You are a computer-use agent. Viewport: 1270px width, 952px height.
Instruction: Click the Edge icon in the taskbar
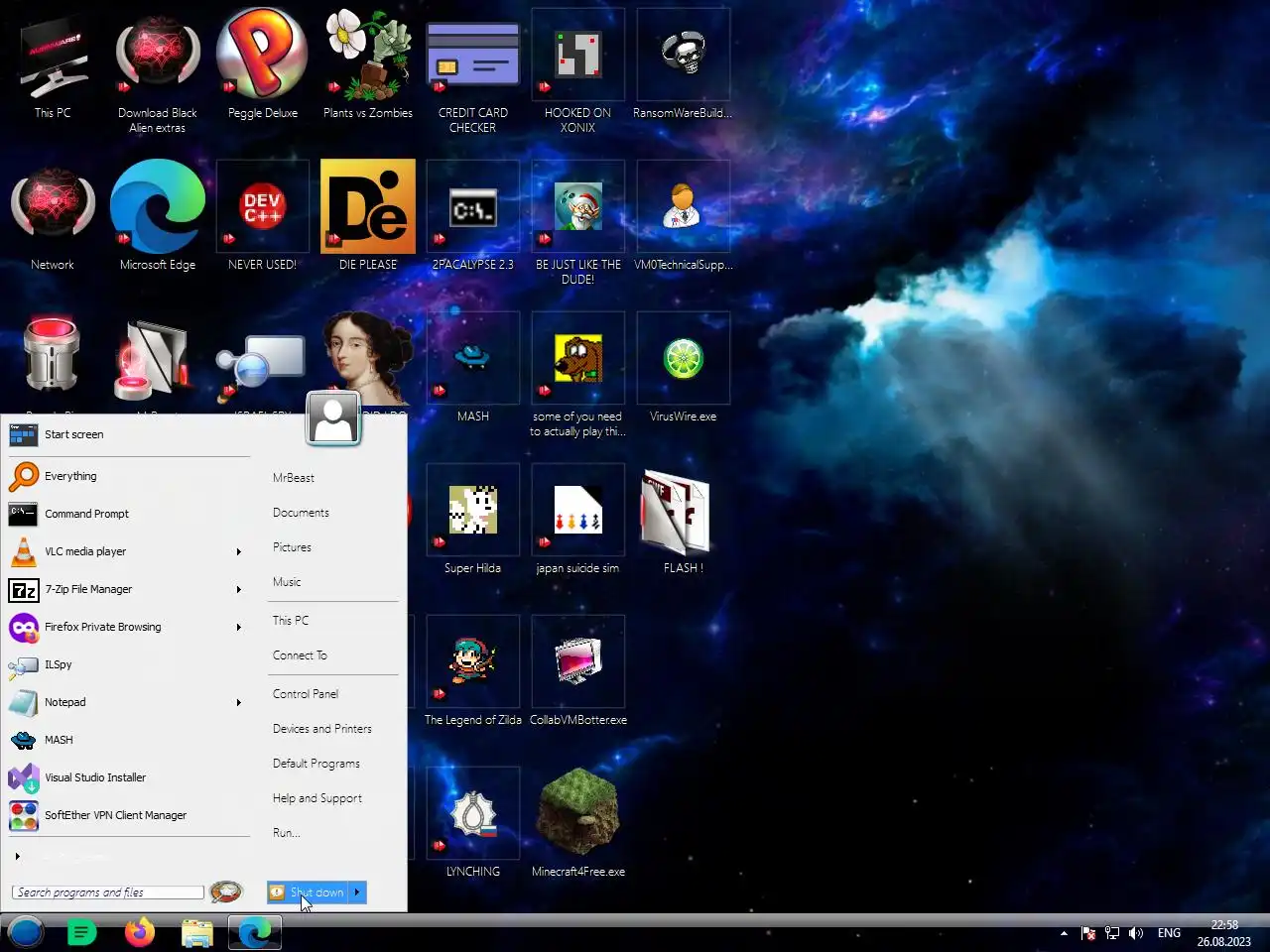pos(255,932)
